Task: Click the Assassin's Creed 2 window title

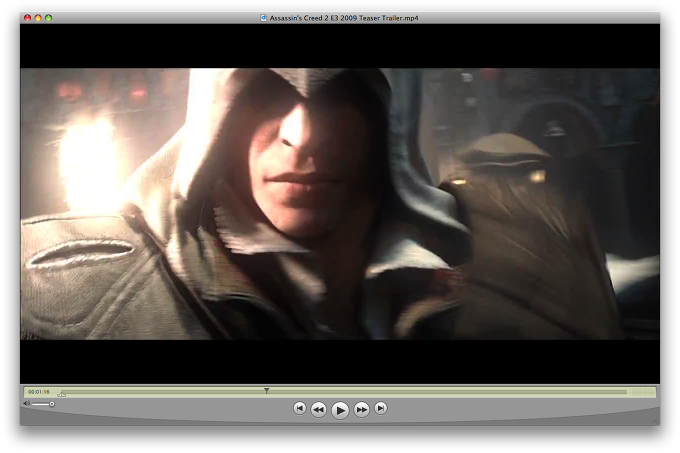Action: click(x=344, y=18)
